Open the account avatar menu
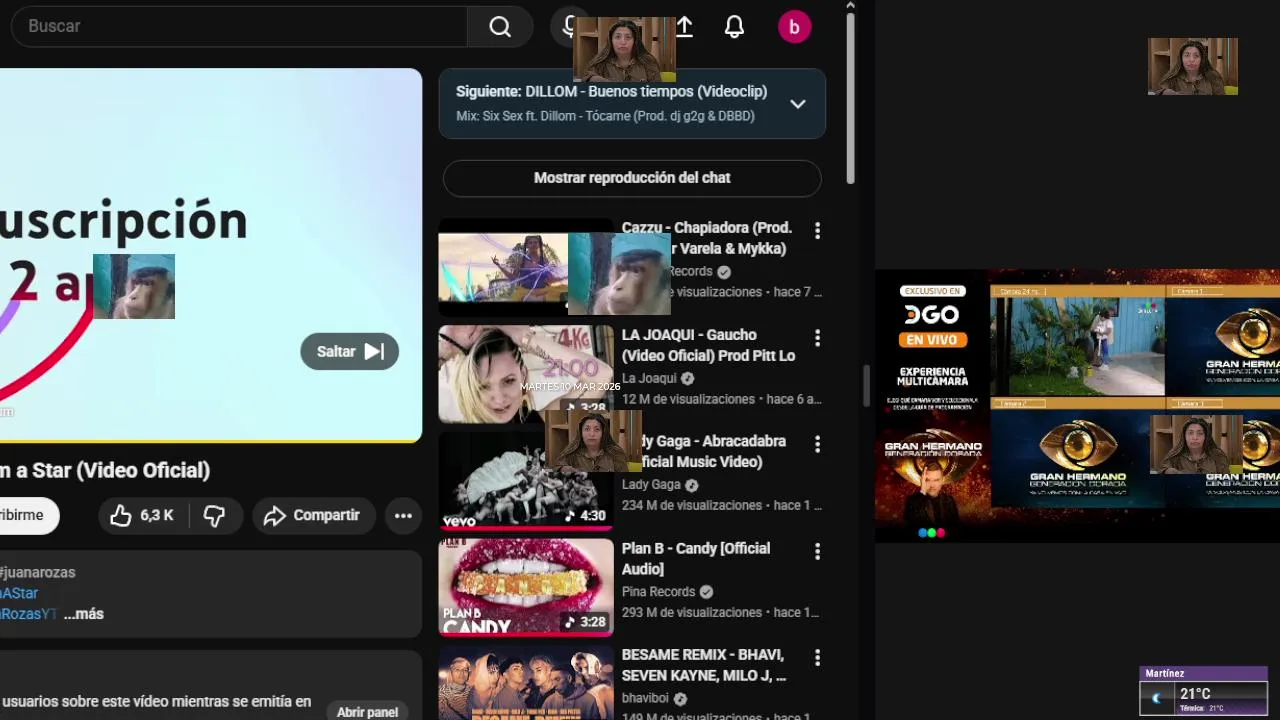1280x720 pixels. click(794, 27)
